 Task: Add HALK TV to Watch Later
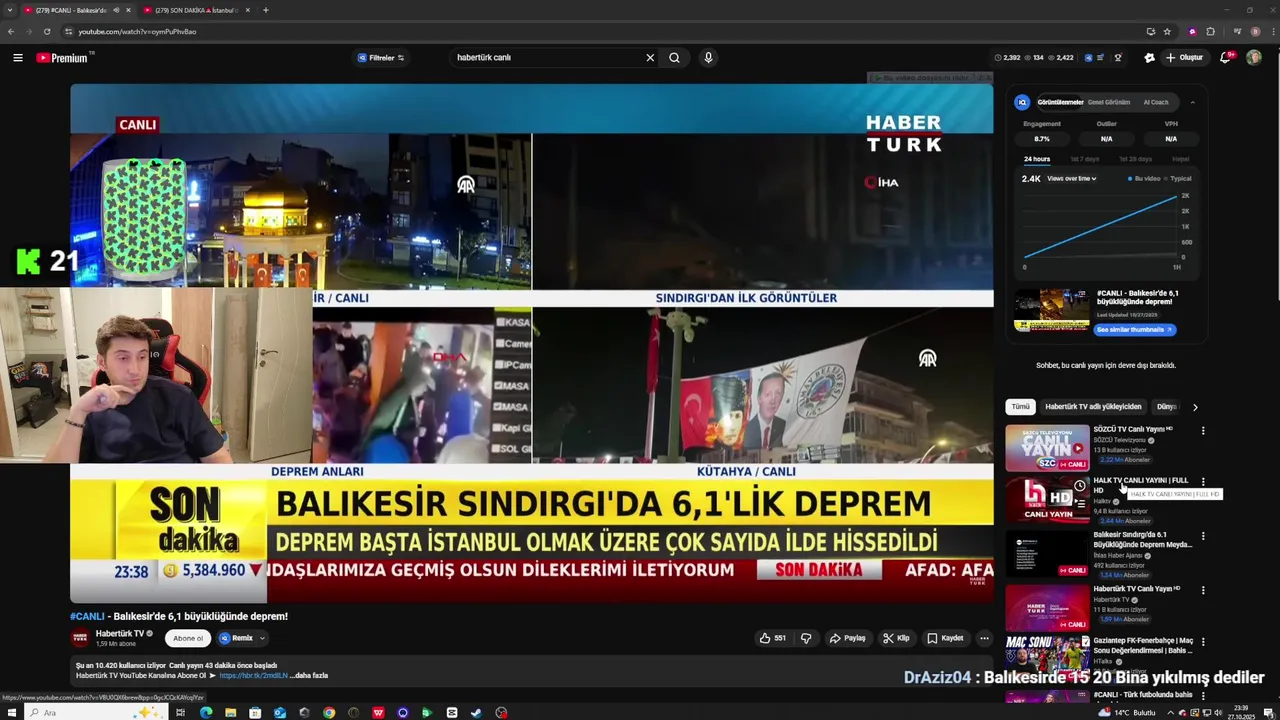(1080, 486)
